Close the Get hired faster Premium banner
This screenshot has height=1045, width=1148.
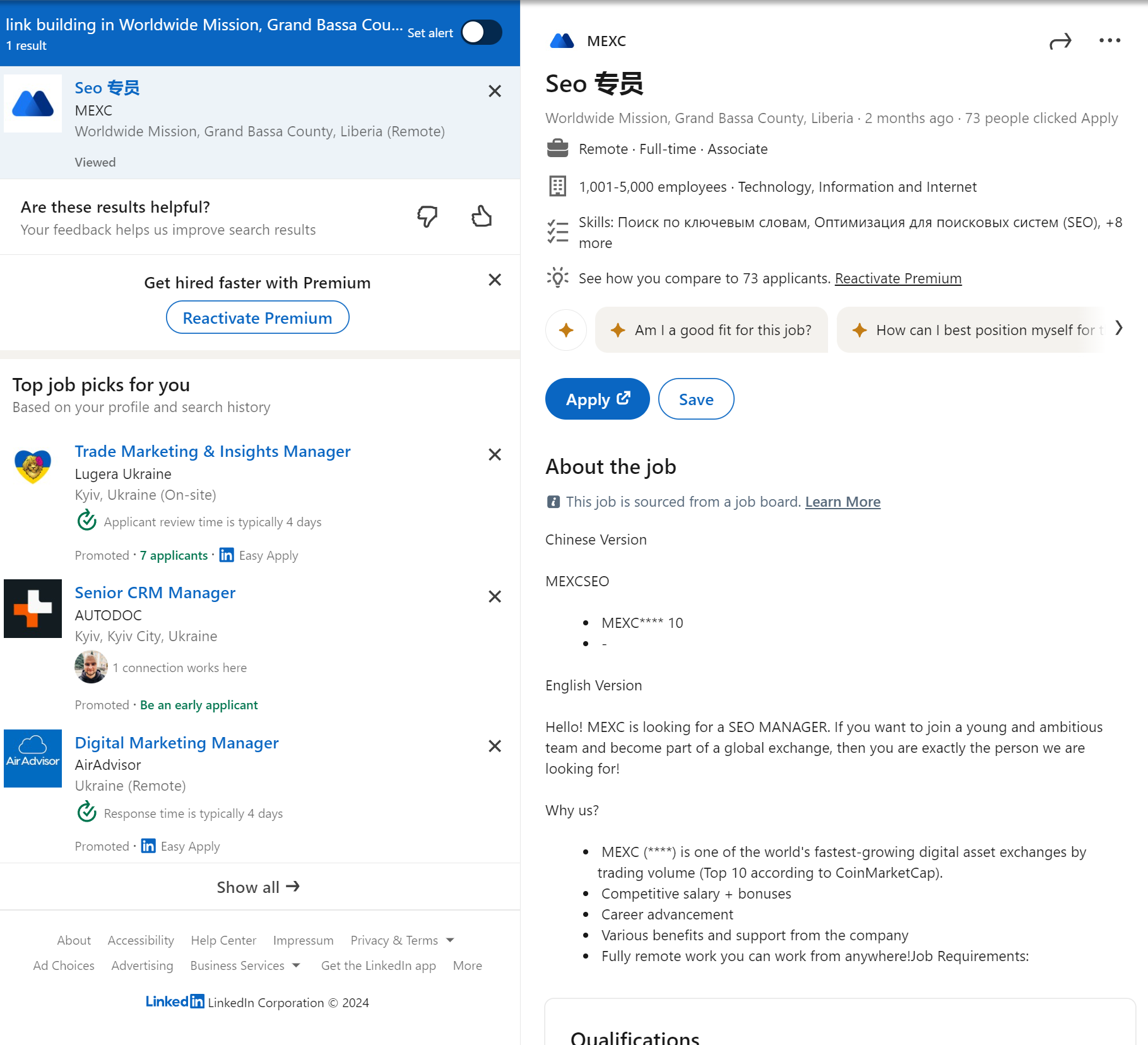click(495, 280)
